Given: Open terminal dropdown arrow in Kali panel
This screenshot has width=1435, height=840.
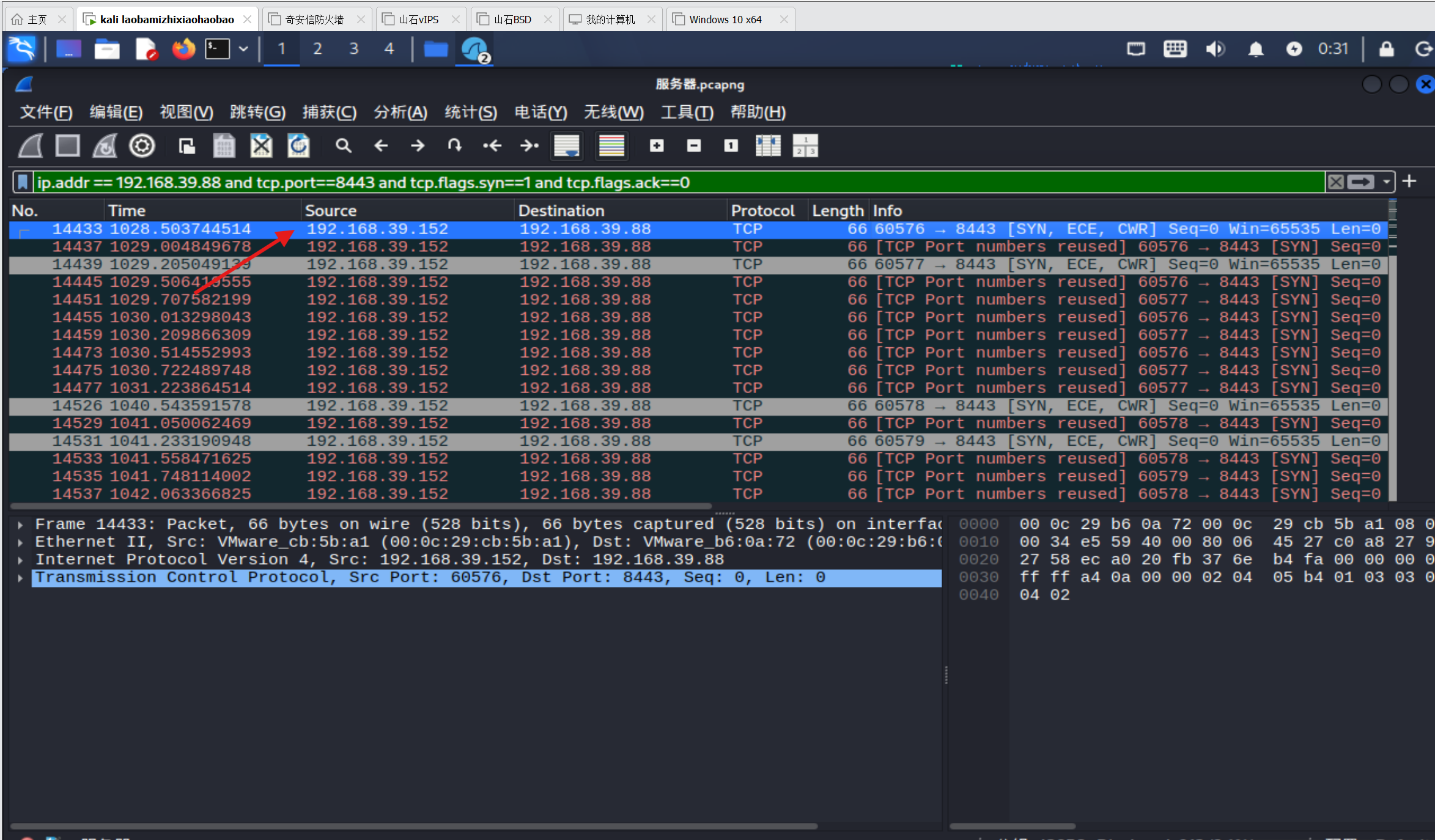Looking at the screenshot, I should pyautogui.click(x=243, y=49).
